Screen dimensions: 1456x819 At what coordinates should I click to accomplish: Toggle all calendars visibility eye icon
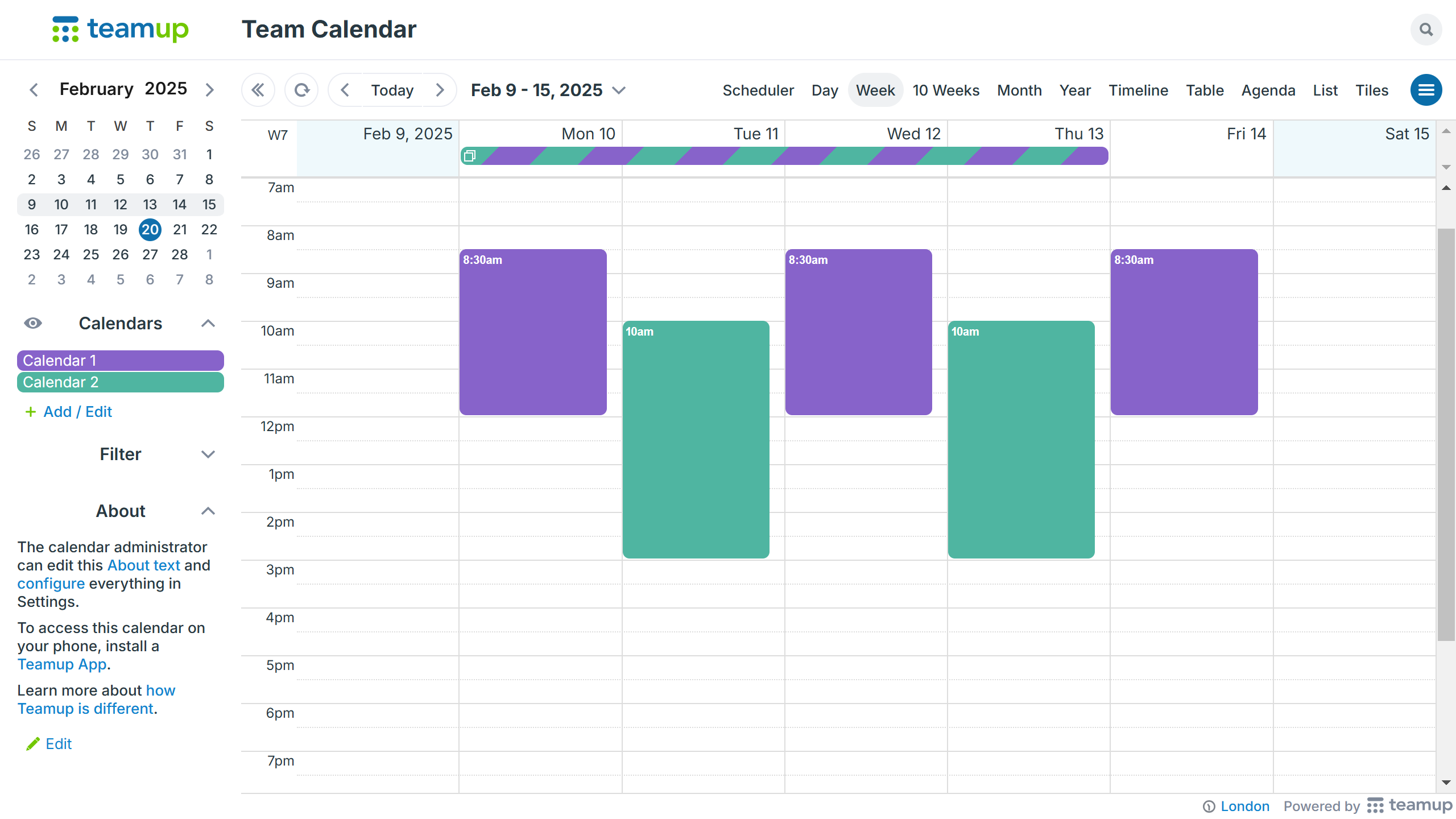point(33,323)
